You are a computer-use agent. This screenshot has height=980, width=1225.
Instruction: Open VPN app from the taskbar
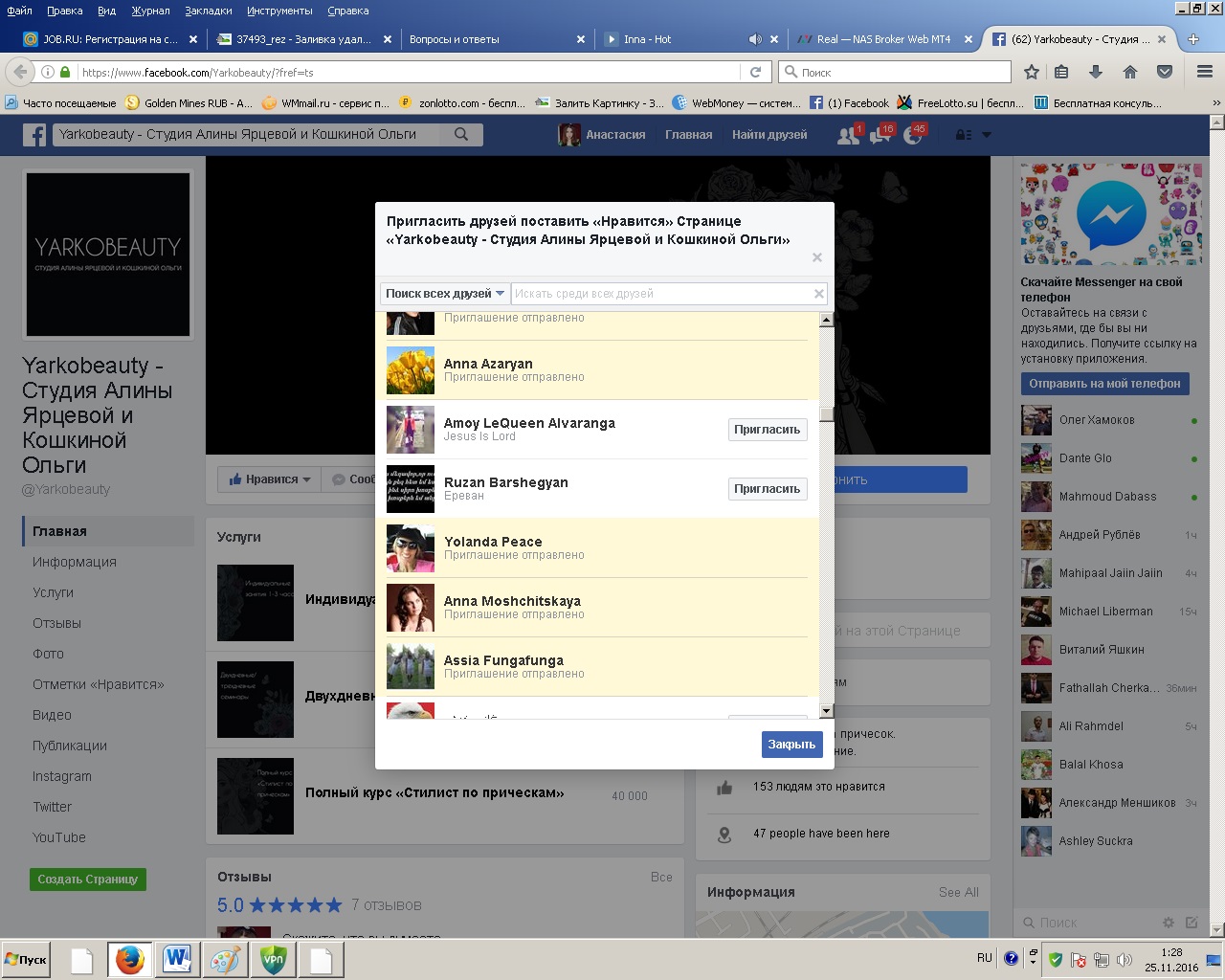(273, 959)
